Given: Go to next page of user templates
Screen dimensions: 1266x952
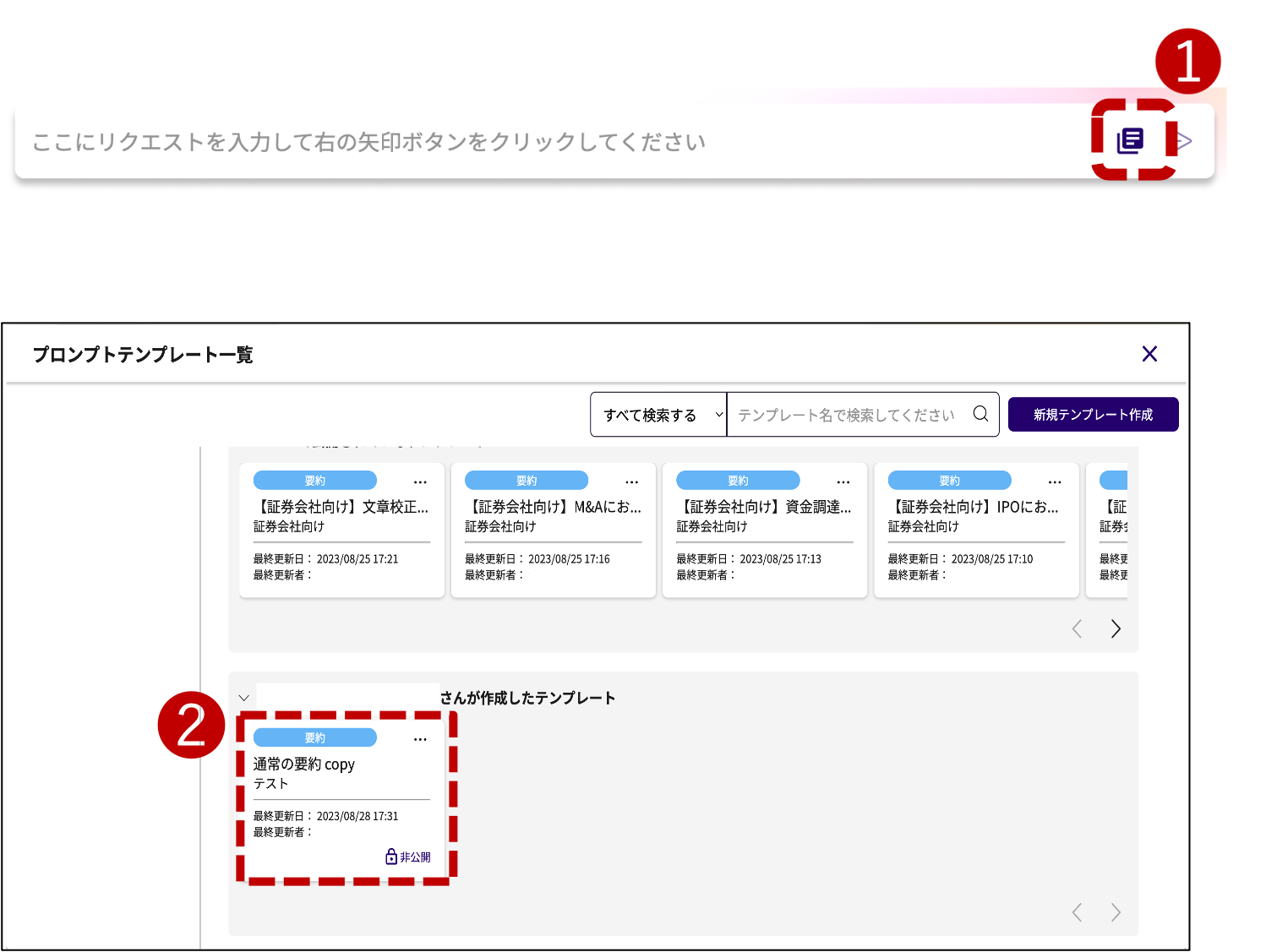Looking at the screenshot, I should 1116,912.
